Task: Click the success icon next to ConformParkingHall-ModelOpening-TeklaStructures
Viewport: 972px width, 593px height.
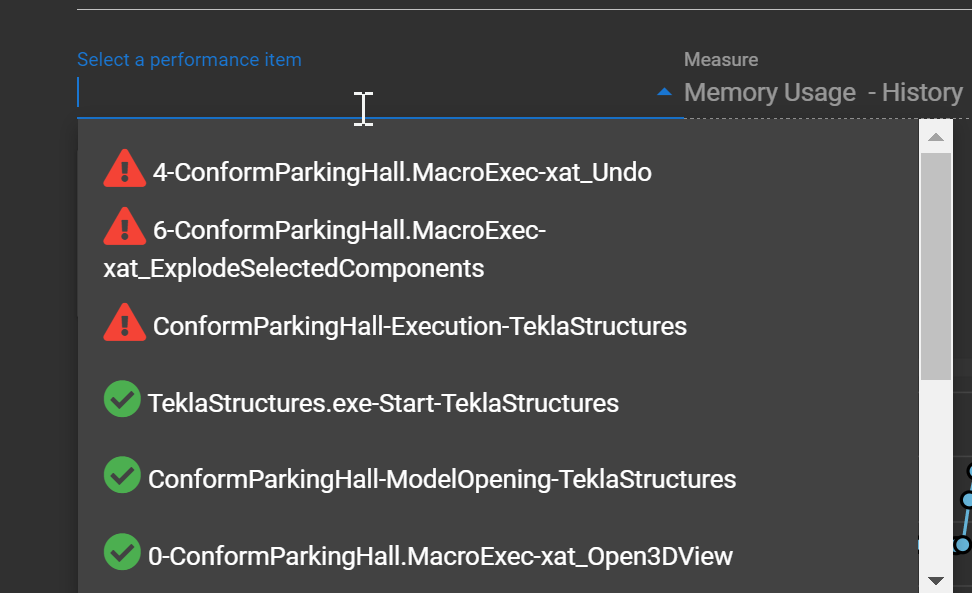Action: pyautogui.click(x=121, y=475)
